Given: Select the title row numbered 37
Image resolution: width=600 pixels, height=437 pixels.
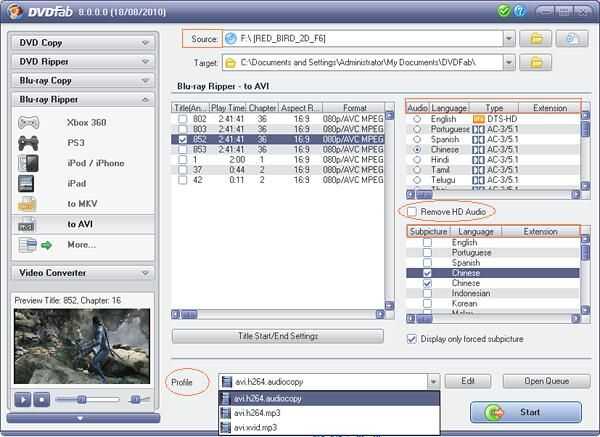Looking at the screenshot, I should point(278,170).
